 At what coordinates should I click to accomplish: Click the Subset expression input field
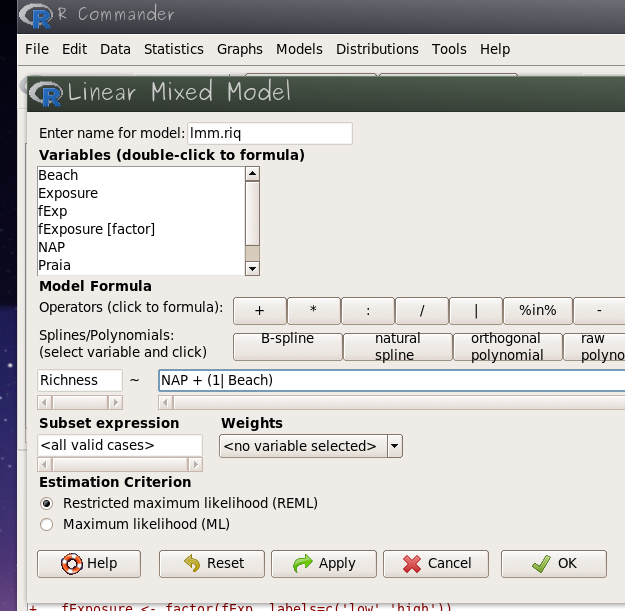point(119,445)
